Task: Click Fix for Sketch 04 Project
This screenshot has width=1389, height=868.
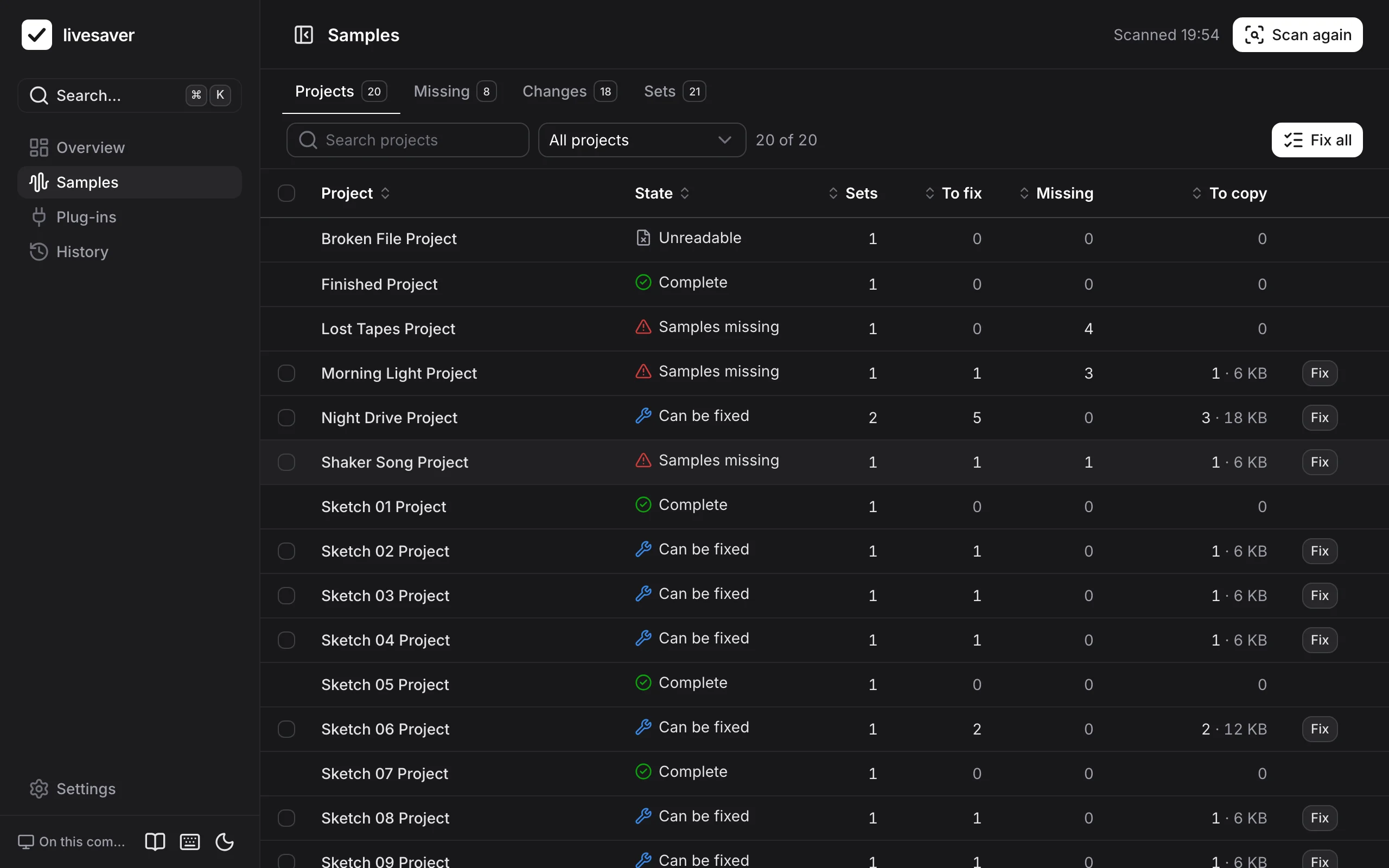Action: [1320, 640]
